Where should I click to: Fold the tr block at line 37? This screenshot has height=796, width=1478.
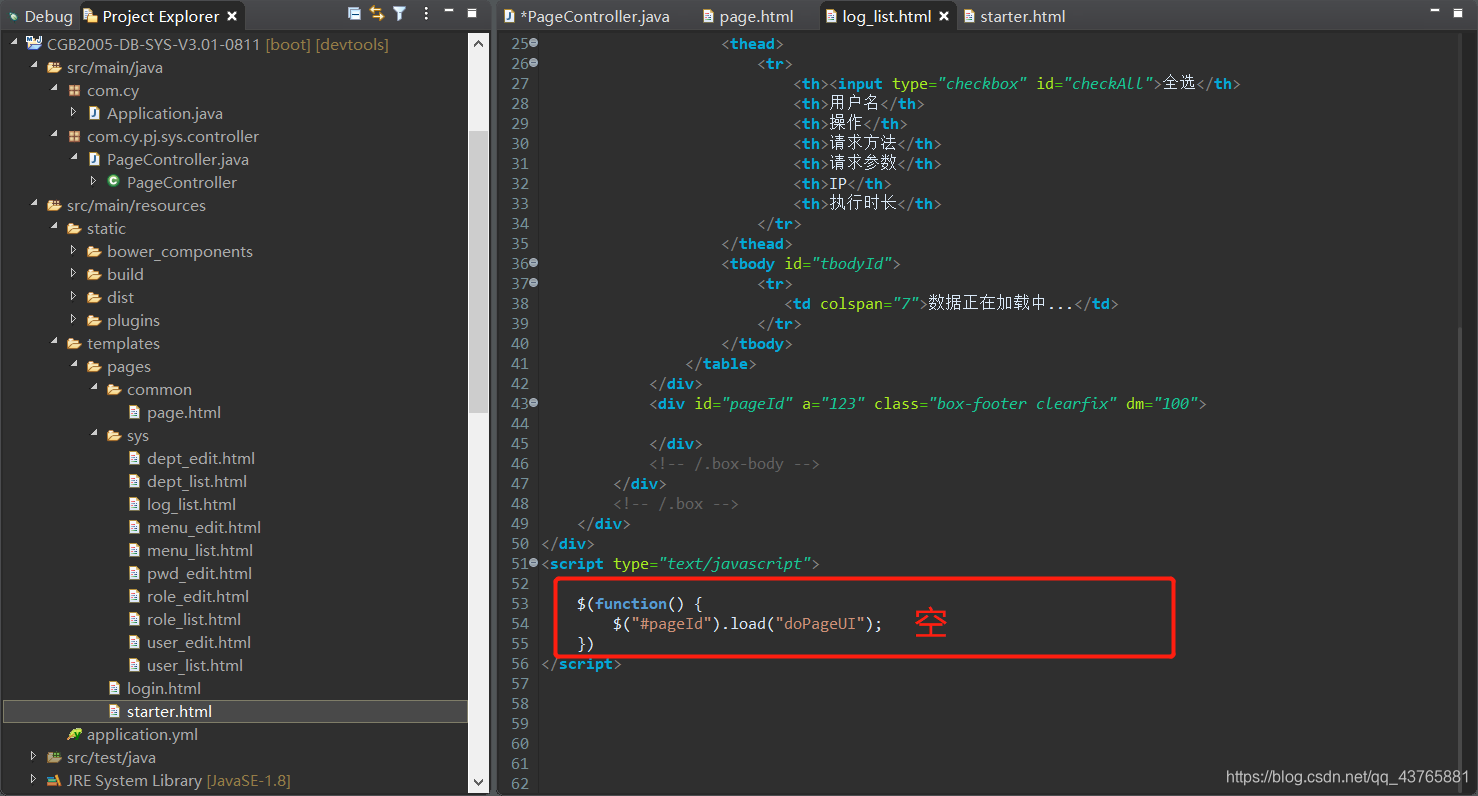pos(533,283)
